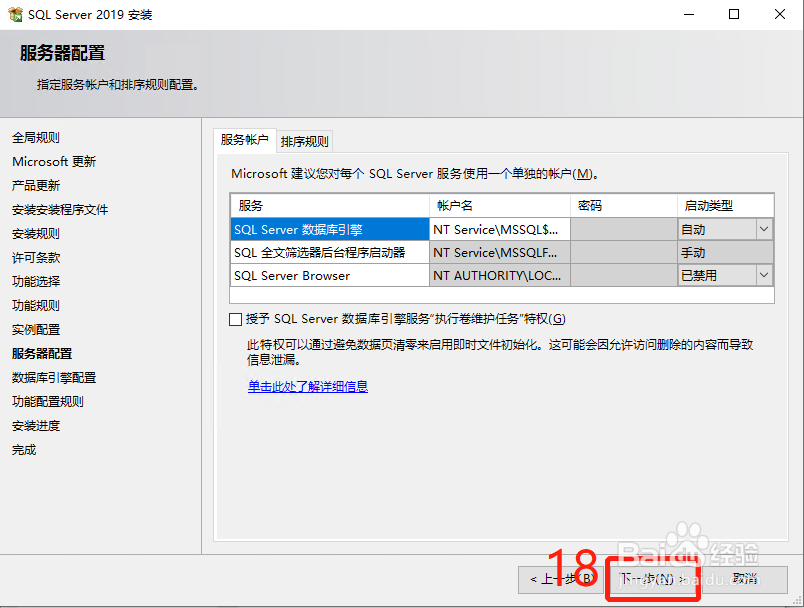The image size is (804, 608).
Task: Select 完成 step in sidebar
Action: coord(24,450)
